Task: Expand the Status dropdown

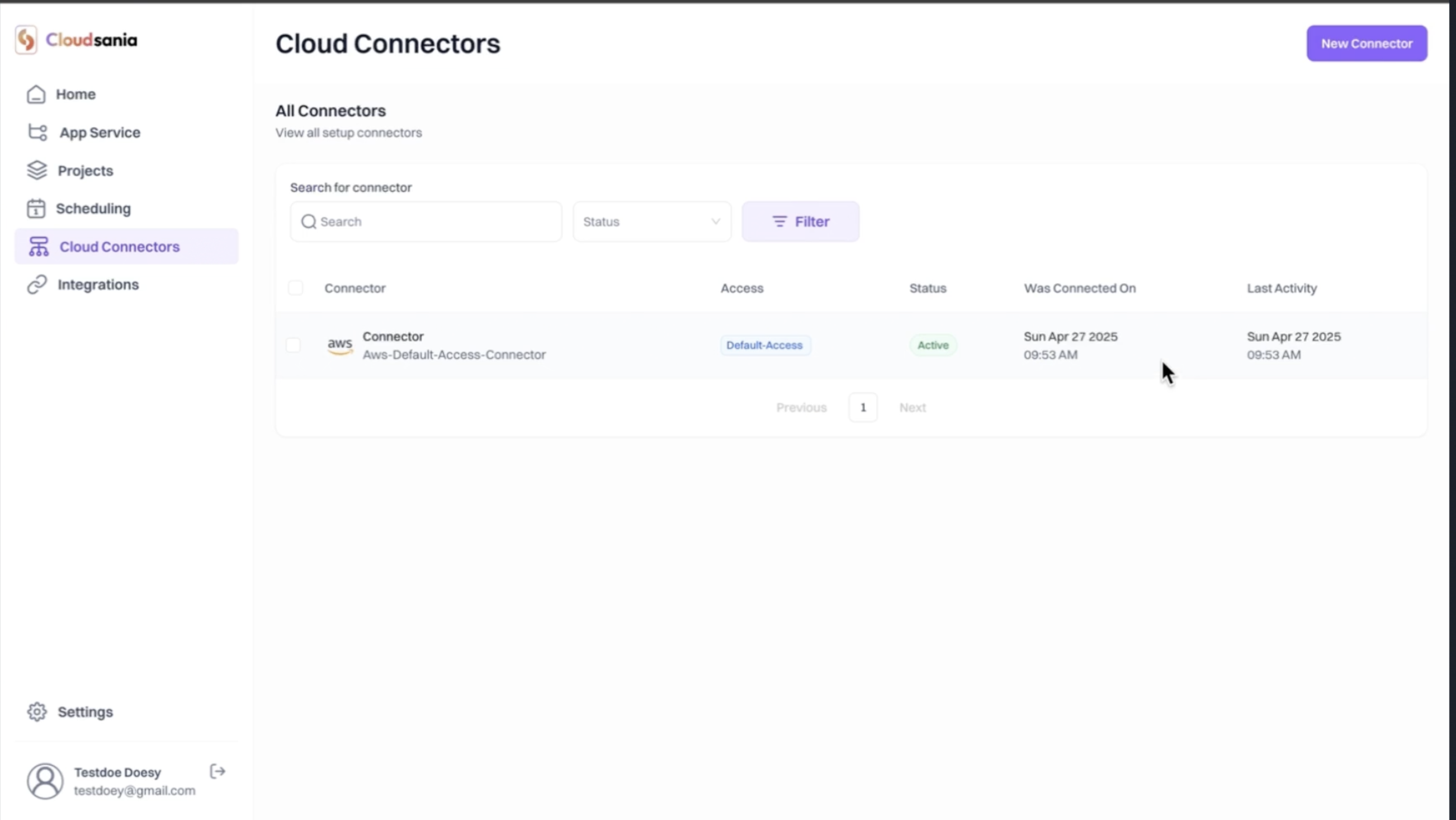Action: [x=651, y=222]
